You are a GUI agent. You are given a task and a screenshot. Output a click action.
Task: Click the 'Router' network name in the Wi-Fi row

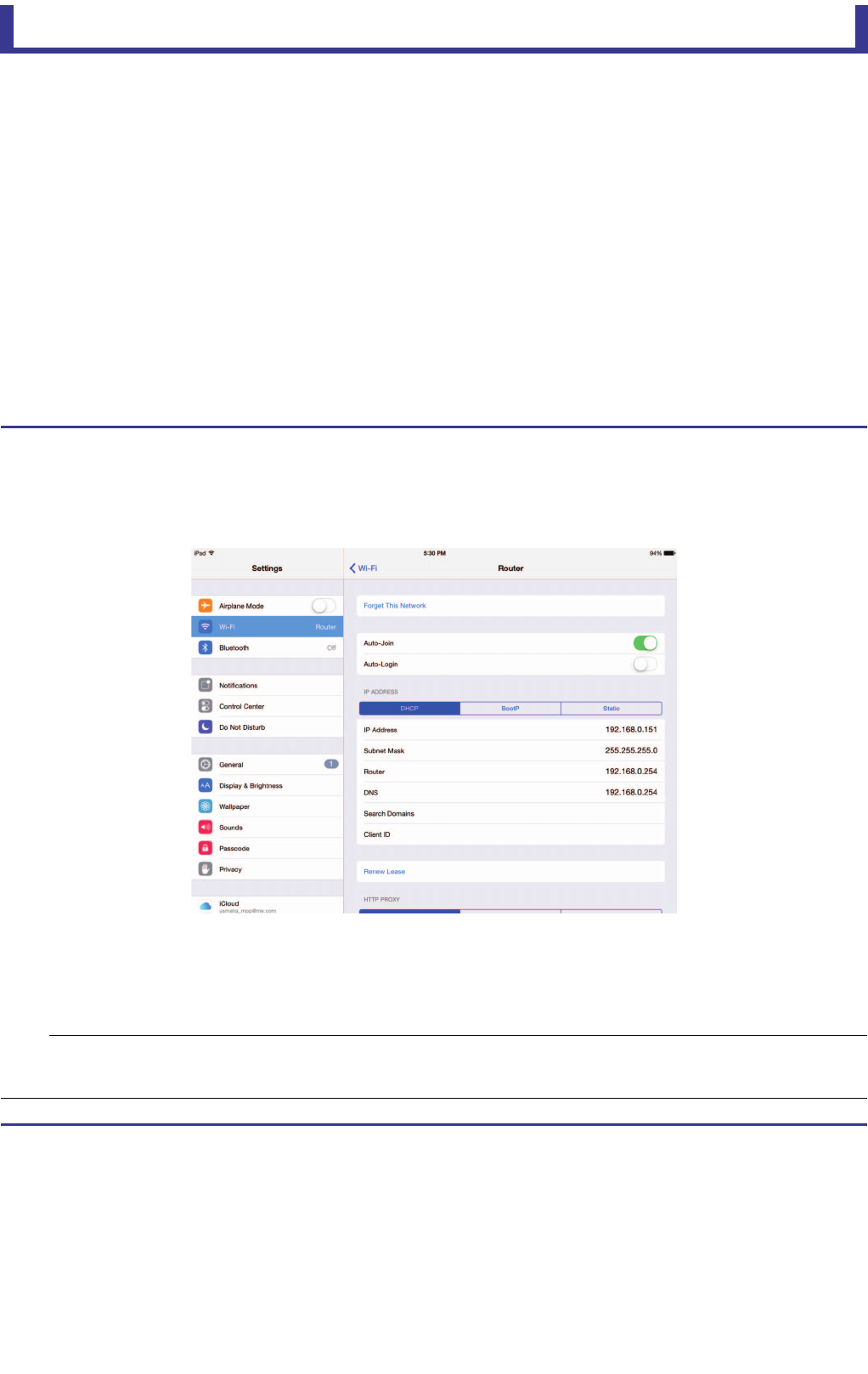click(326, 627)
